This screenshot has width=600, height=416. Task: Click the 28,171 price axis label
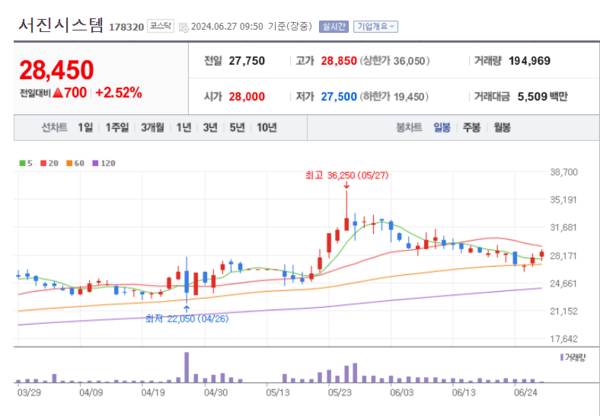pos(564,256)
